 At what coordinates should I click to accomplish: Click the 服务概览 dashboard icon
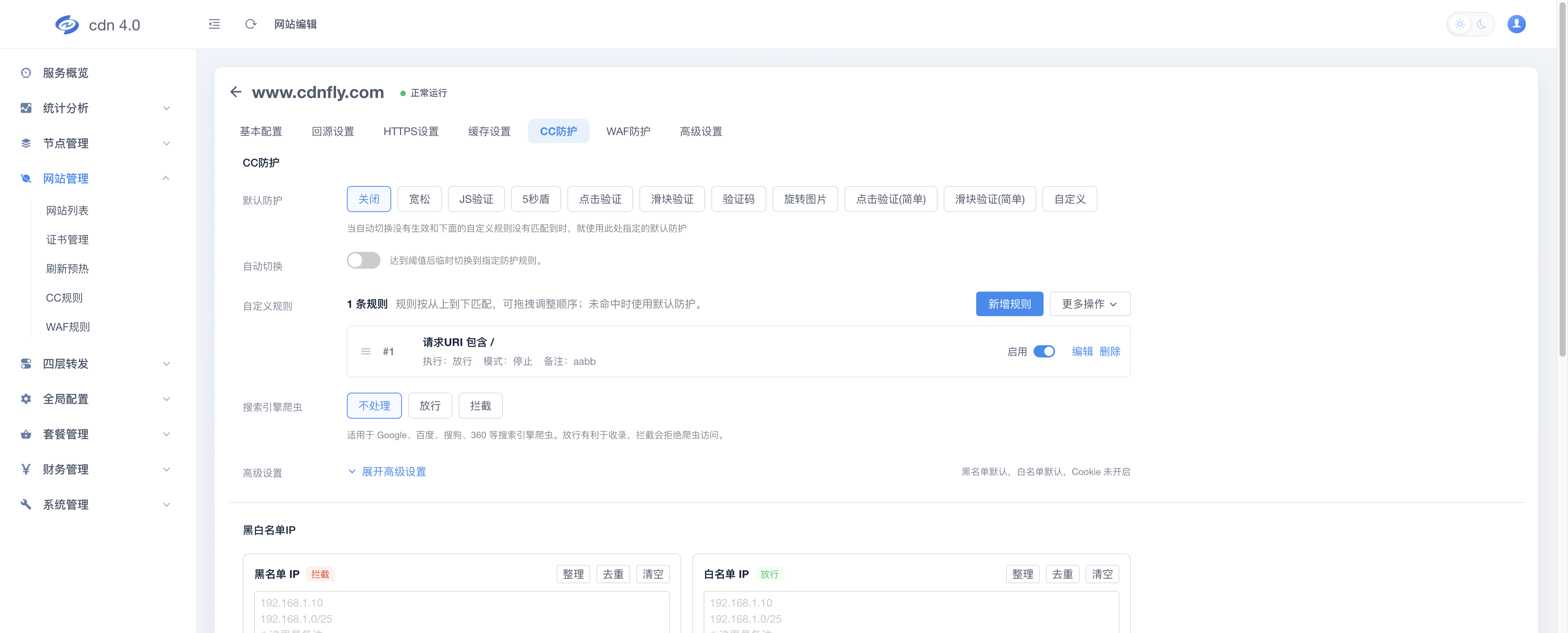(26, 73)
